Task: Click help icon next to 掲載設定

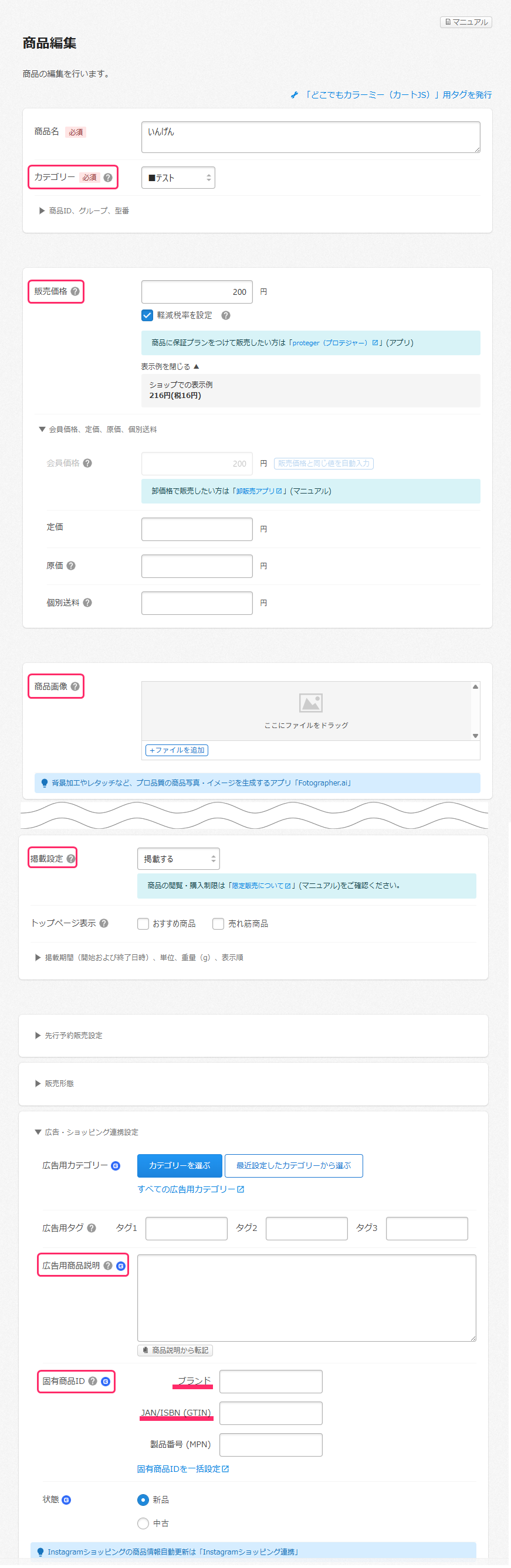Action: [x=70, y=859]
